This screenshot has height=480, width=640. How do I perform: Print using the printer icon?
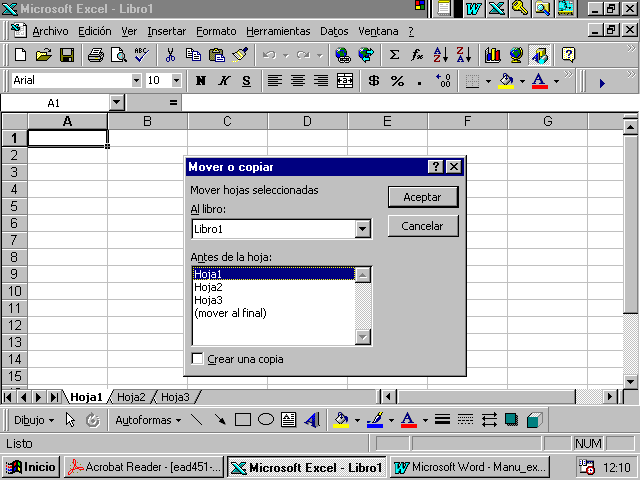[96, 55]
